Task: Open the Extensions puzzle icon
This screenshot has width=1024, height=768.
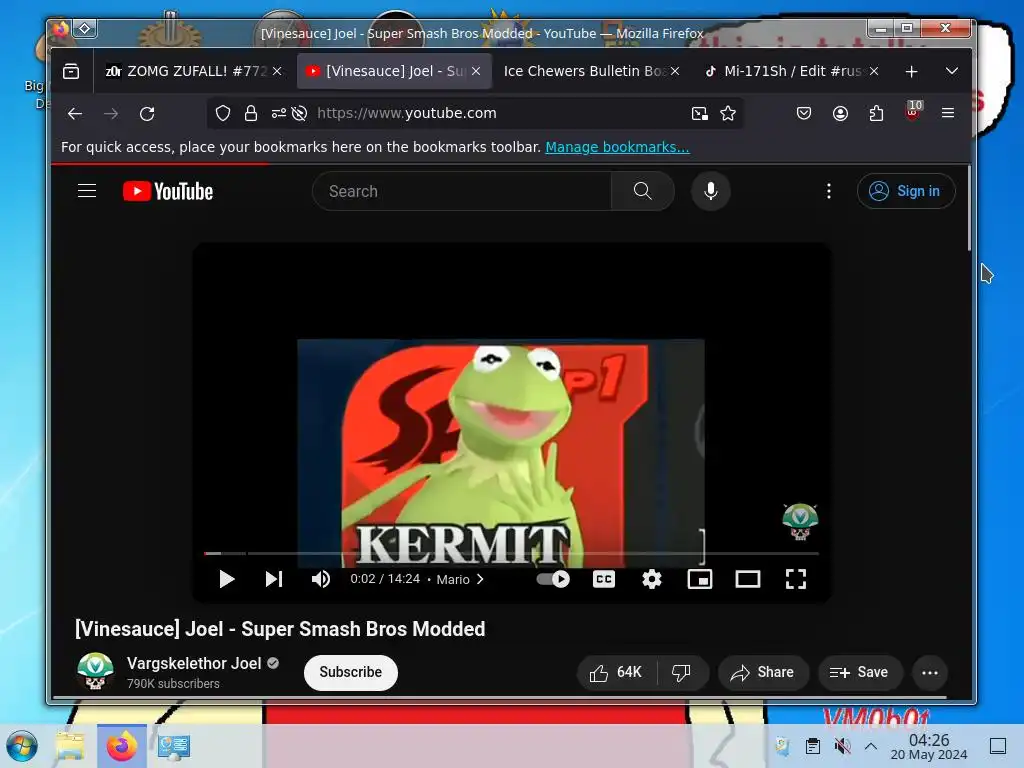Action: tap(876, 114)
